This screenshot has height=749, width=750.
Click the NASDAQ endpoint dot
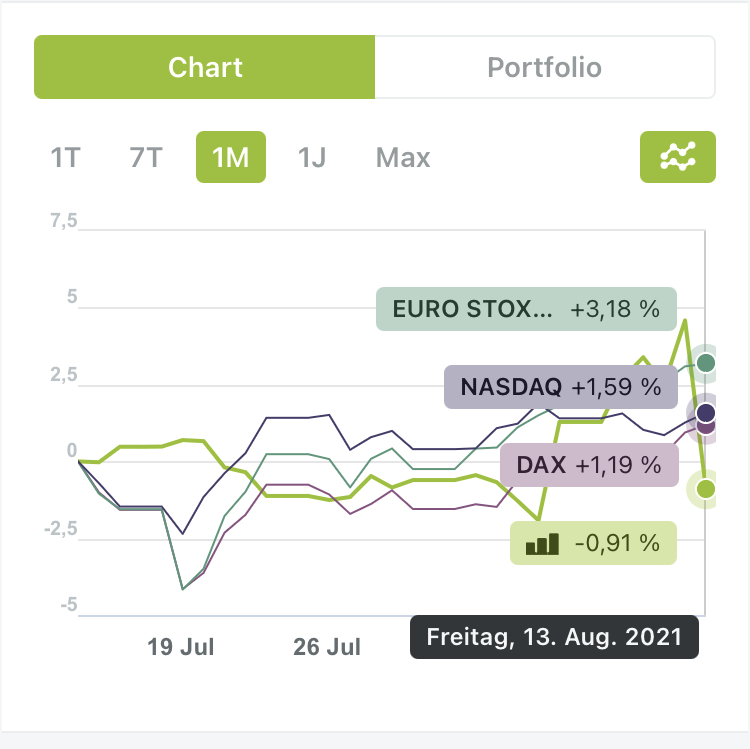coord(706,412)
